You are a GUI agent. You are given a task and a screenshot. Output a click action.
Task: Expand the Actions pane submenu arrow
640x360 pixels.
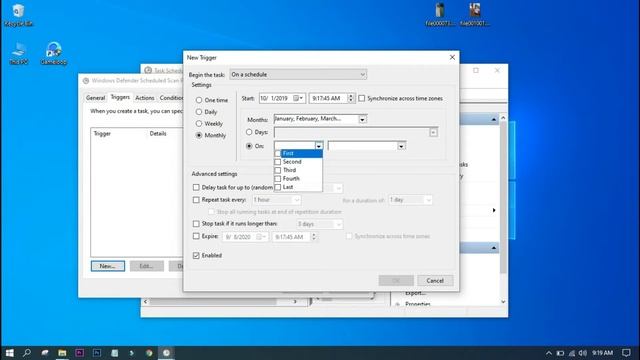coord(494,210)
